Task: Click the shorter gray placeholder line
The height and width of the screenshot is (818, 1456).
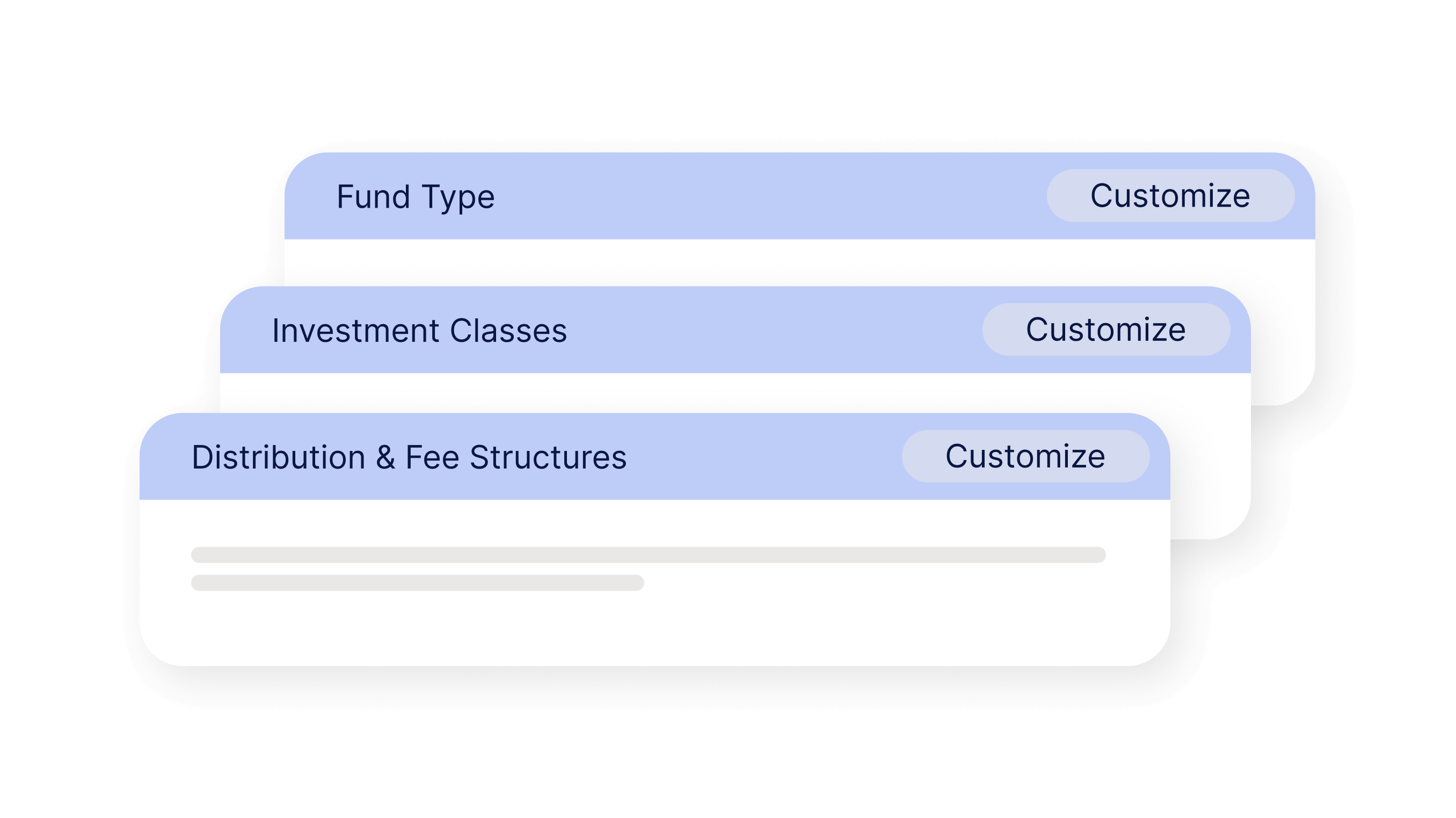Action: click(418, 583)
